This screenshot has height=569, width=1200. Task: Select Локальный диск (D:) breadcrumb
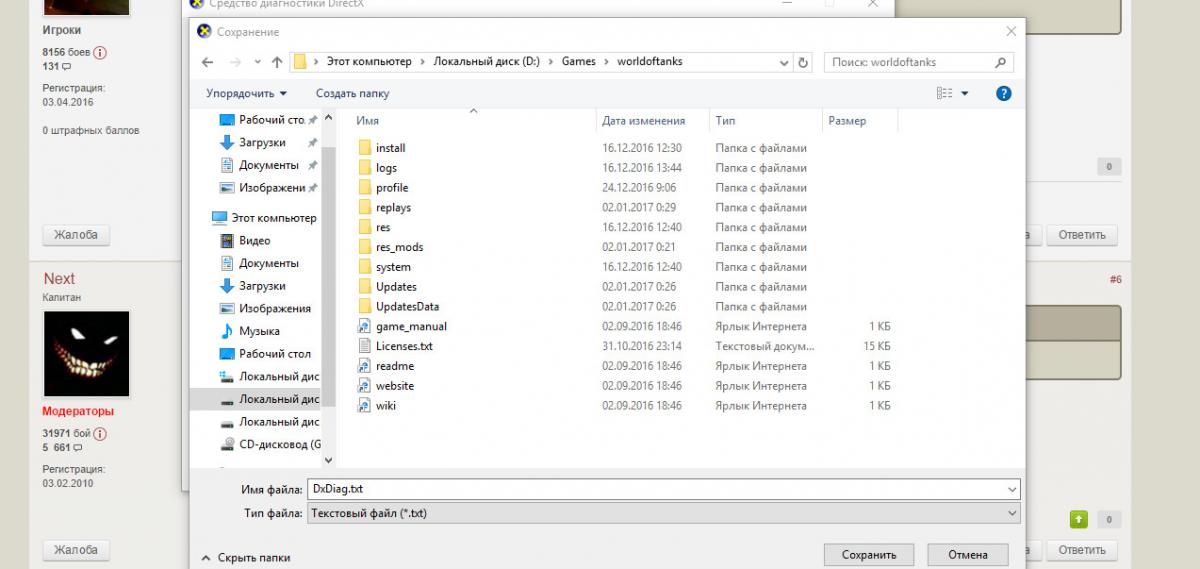click(486, 62)
